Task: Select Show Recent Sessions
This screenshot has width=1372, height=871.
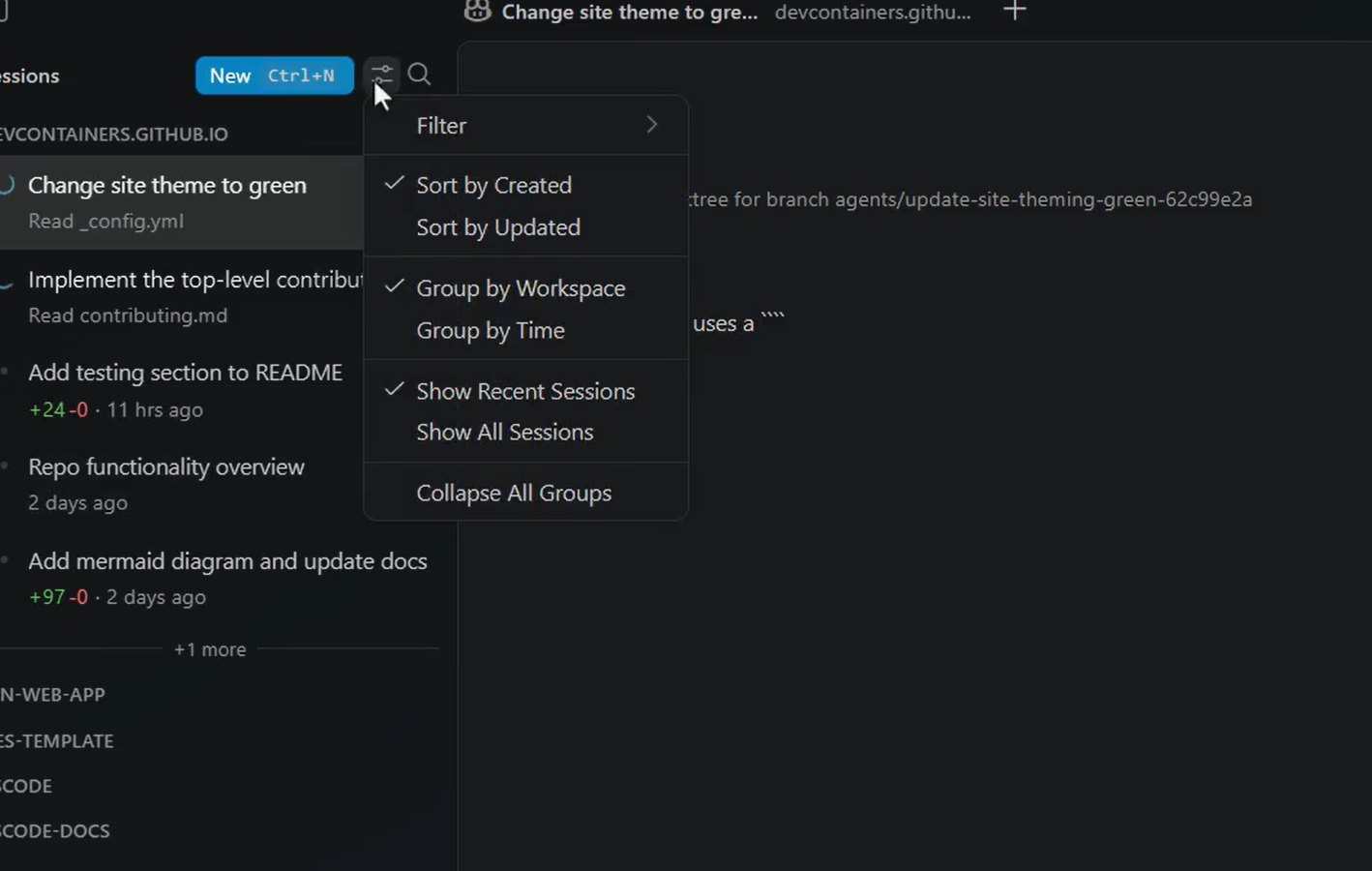Action: point(525,391)
